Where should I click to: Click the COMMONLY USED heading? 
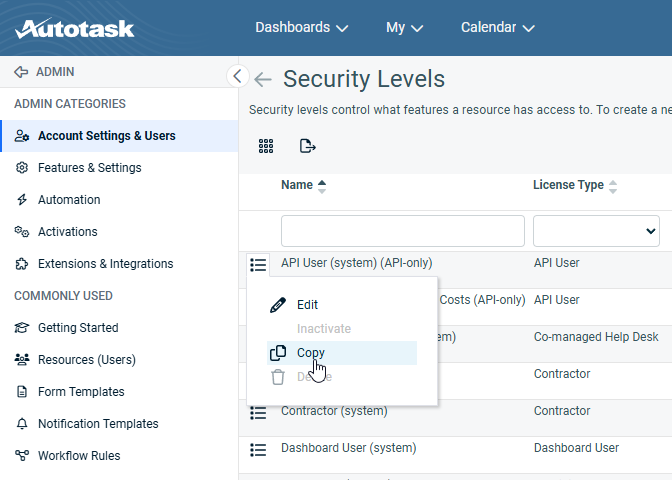(x=63, y=296)
